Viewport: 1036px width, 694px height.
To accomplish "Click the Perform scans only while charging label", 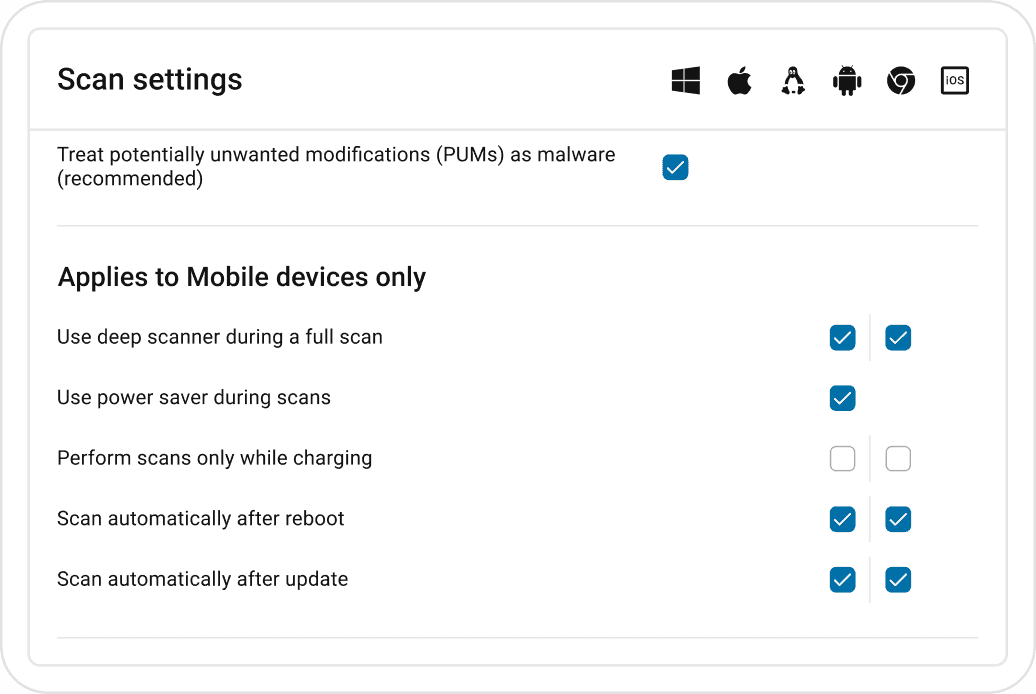I will pos(214,458).
